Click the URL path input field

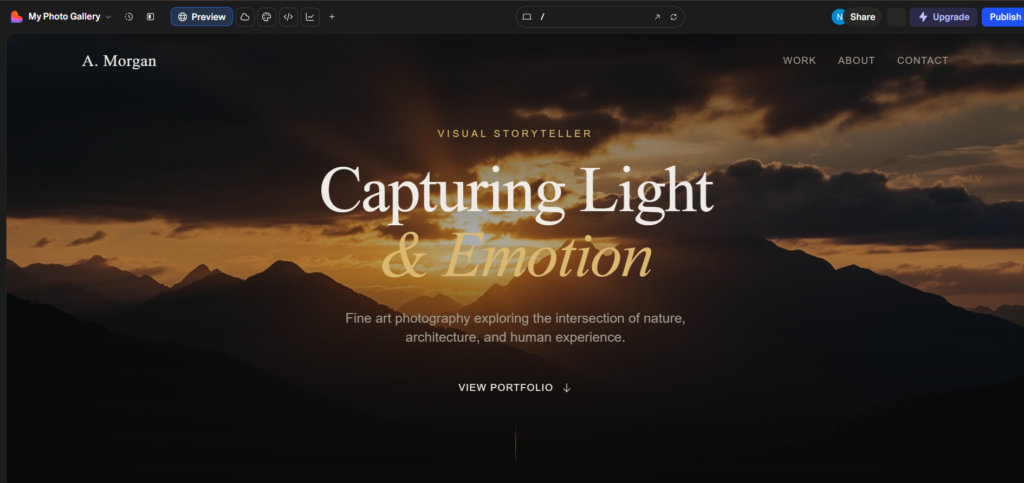pos(593,17)
